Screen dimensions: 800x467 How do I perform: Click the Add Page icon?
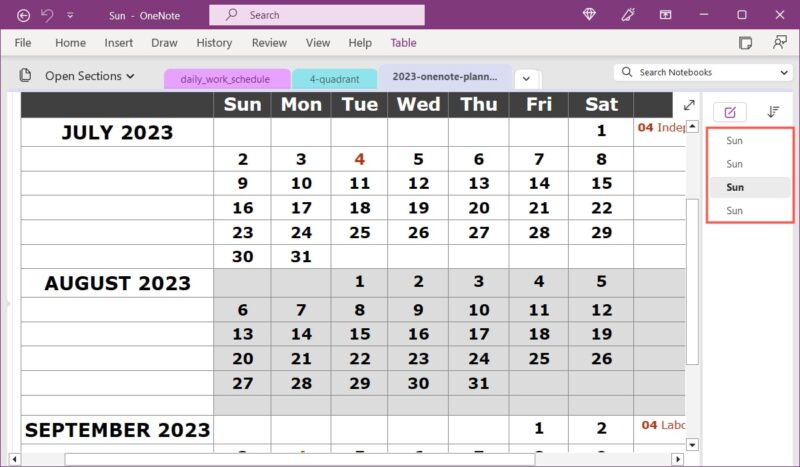[x=730, y=112]
